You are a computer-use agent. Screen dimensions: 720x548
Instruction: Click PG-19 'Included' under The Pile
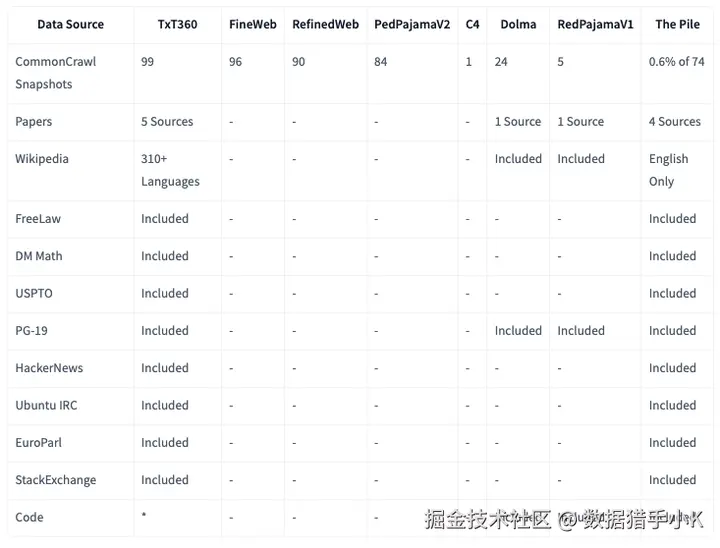tap(672, 331)
